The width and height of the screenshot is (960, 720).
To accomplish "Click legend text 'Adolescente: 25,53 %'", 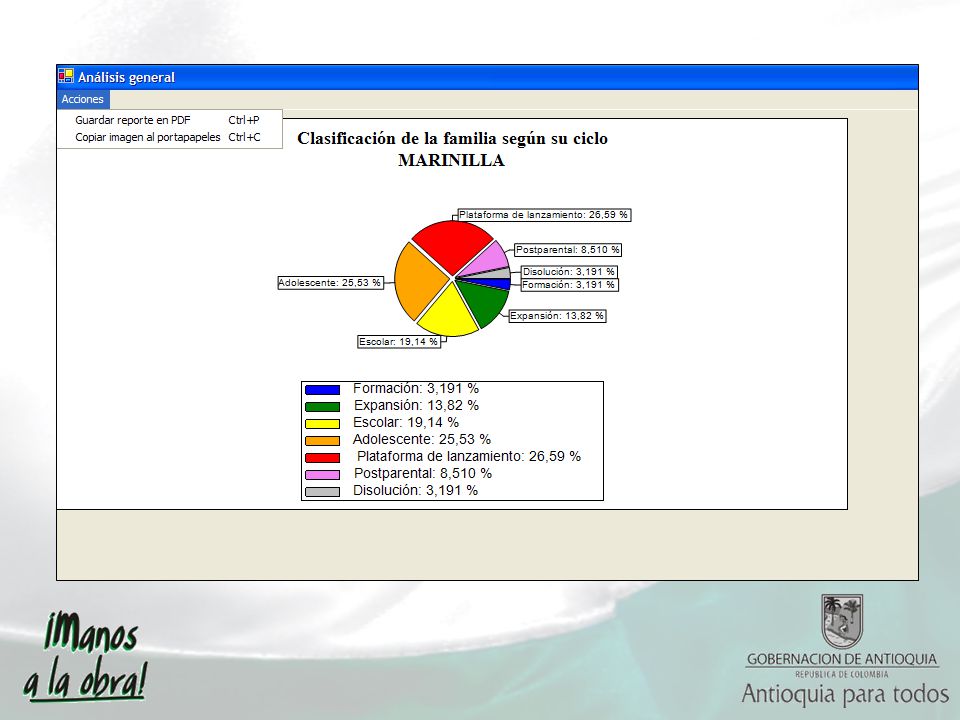I will click(422, 440).
